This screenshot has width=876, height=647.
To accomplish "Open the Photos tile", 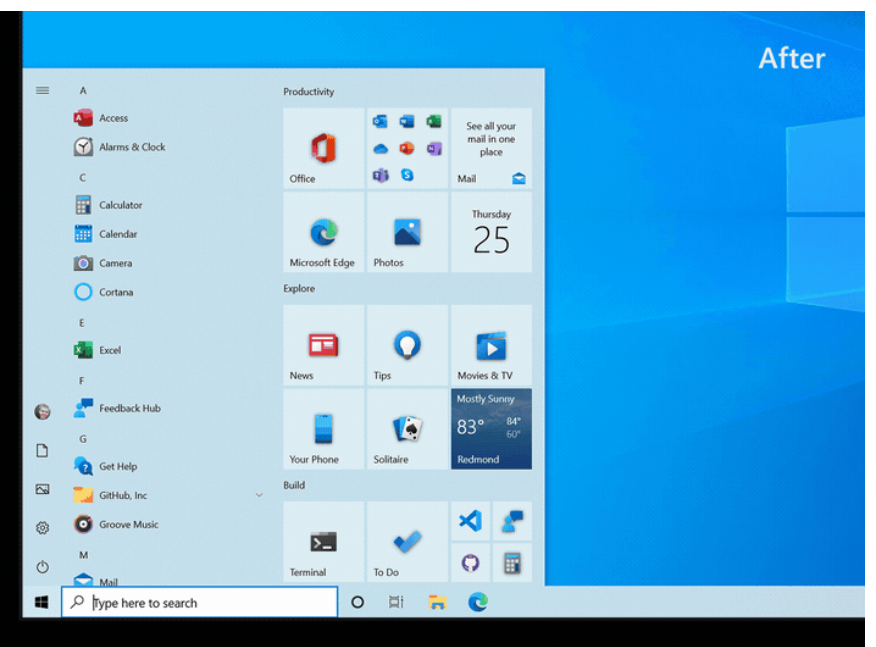I will [x=407, y=233].
